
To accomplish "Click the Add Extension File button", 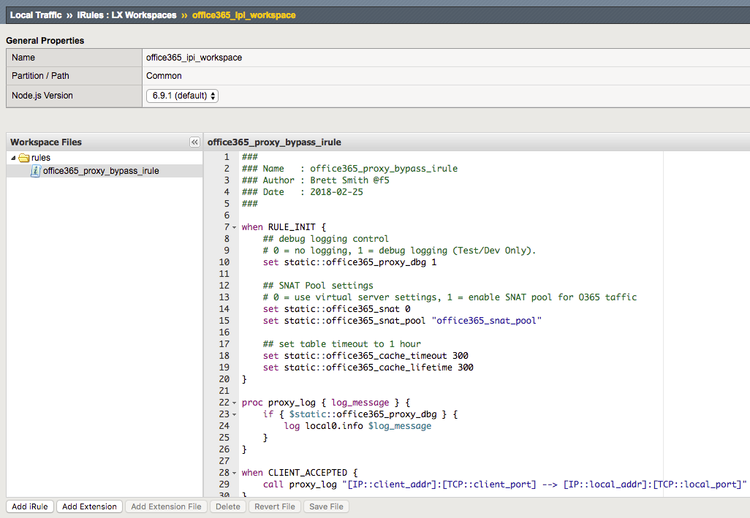I will [167, 507].
